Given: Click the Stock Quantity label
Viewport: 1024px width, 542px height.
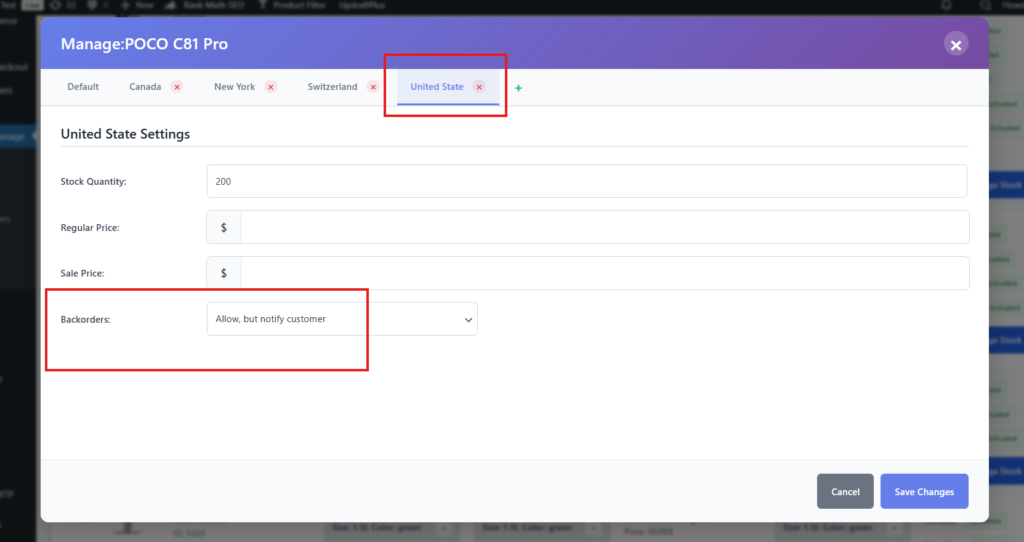Looking at the screenshot, I should pos(93,182).
